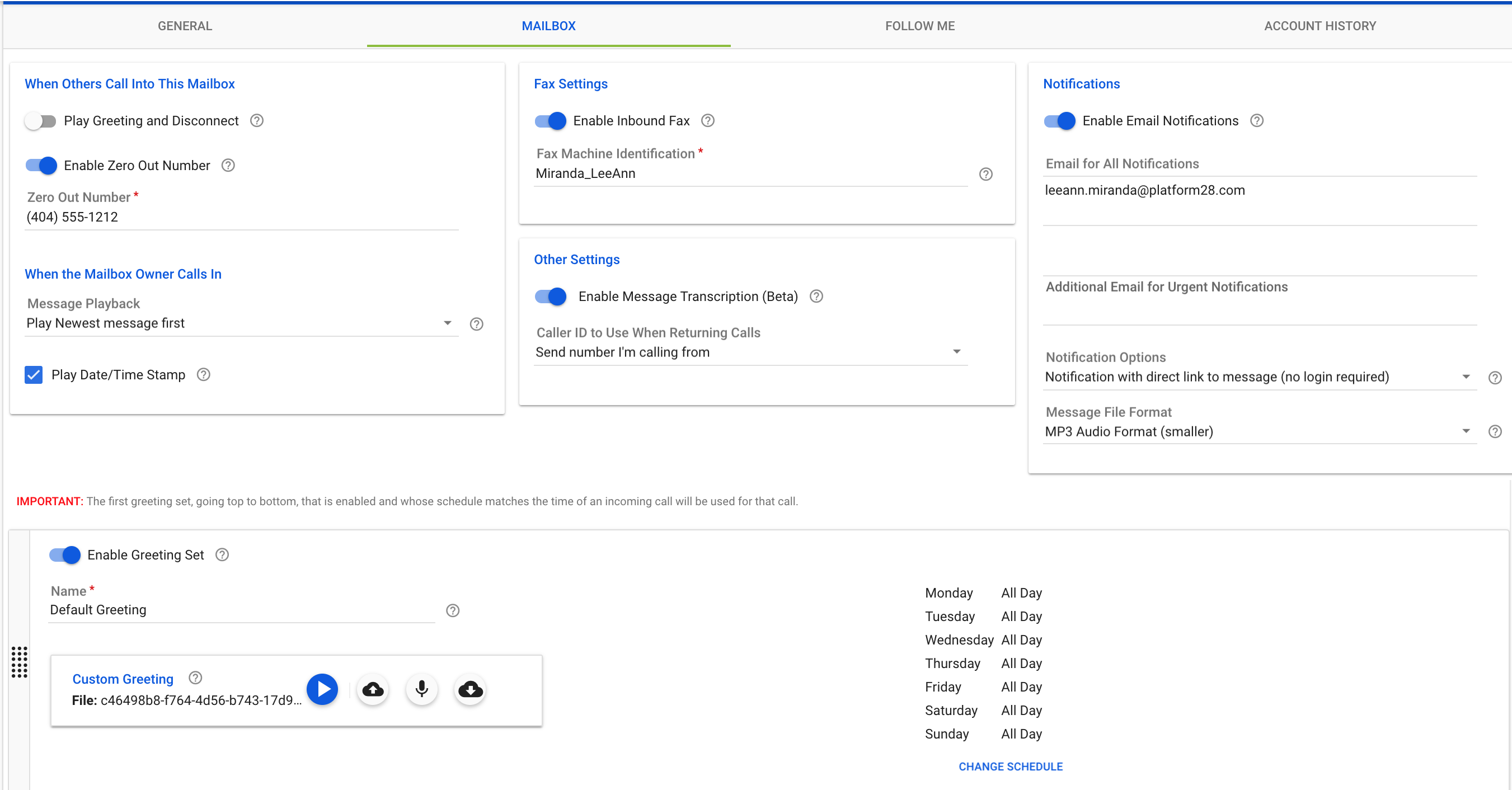Viewport: 1512px width, 790px height.
Task: Switch to the Follow Me tab
Action: 920,26
